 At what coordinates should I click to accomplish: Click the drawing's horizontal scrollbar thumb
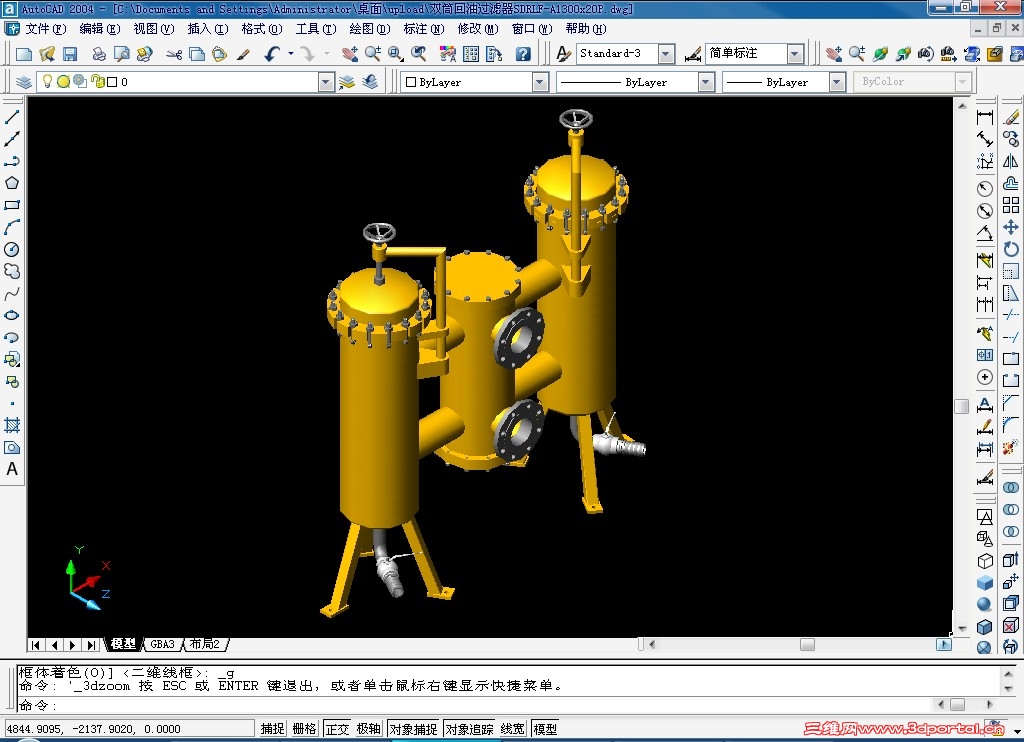[807, 645]
